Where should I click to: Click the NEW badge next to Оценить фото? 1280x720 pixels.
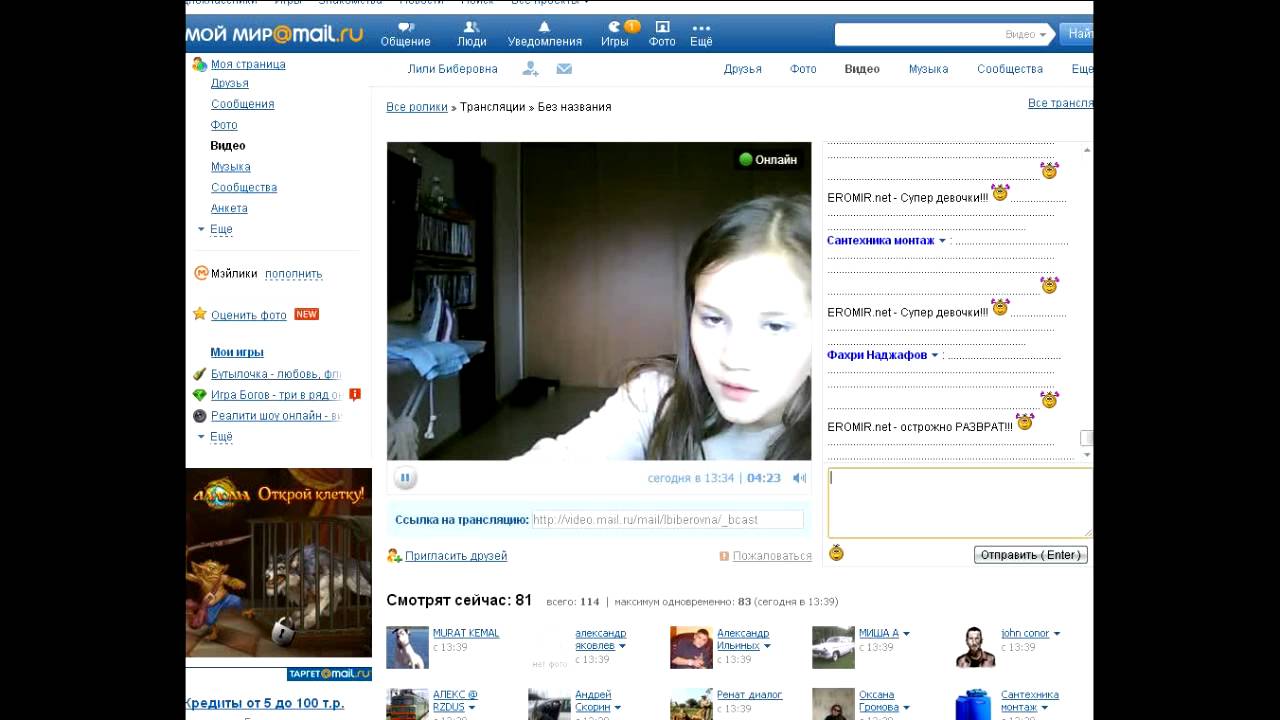(x=306, y=314)
